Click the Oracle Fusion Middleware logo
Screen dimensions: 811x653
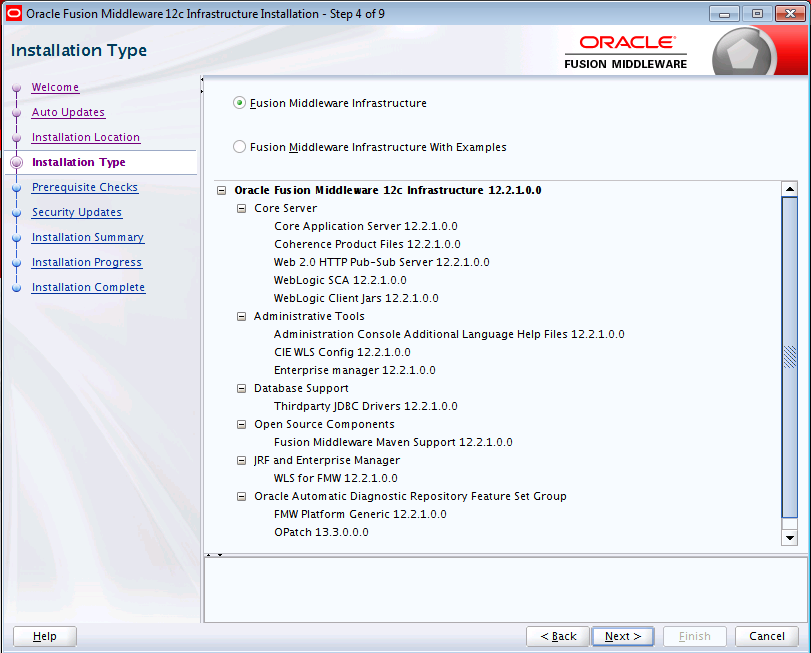[x=626, y=52]
